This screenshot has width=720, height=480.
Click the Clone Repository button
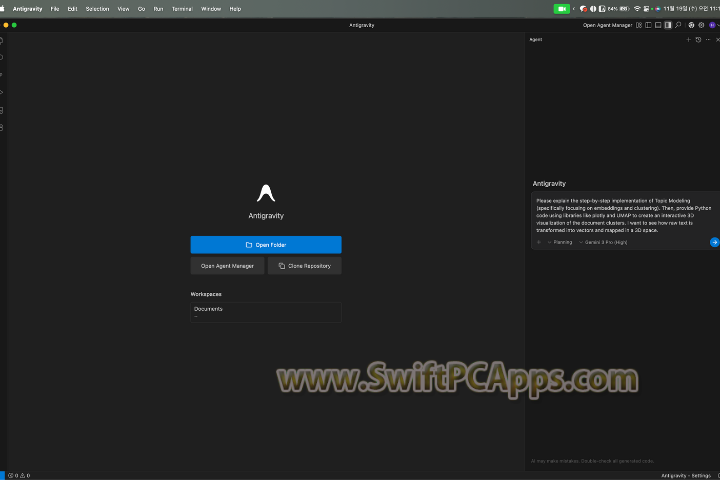[304, 266]
